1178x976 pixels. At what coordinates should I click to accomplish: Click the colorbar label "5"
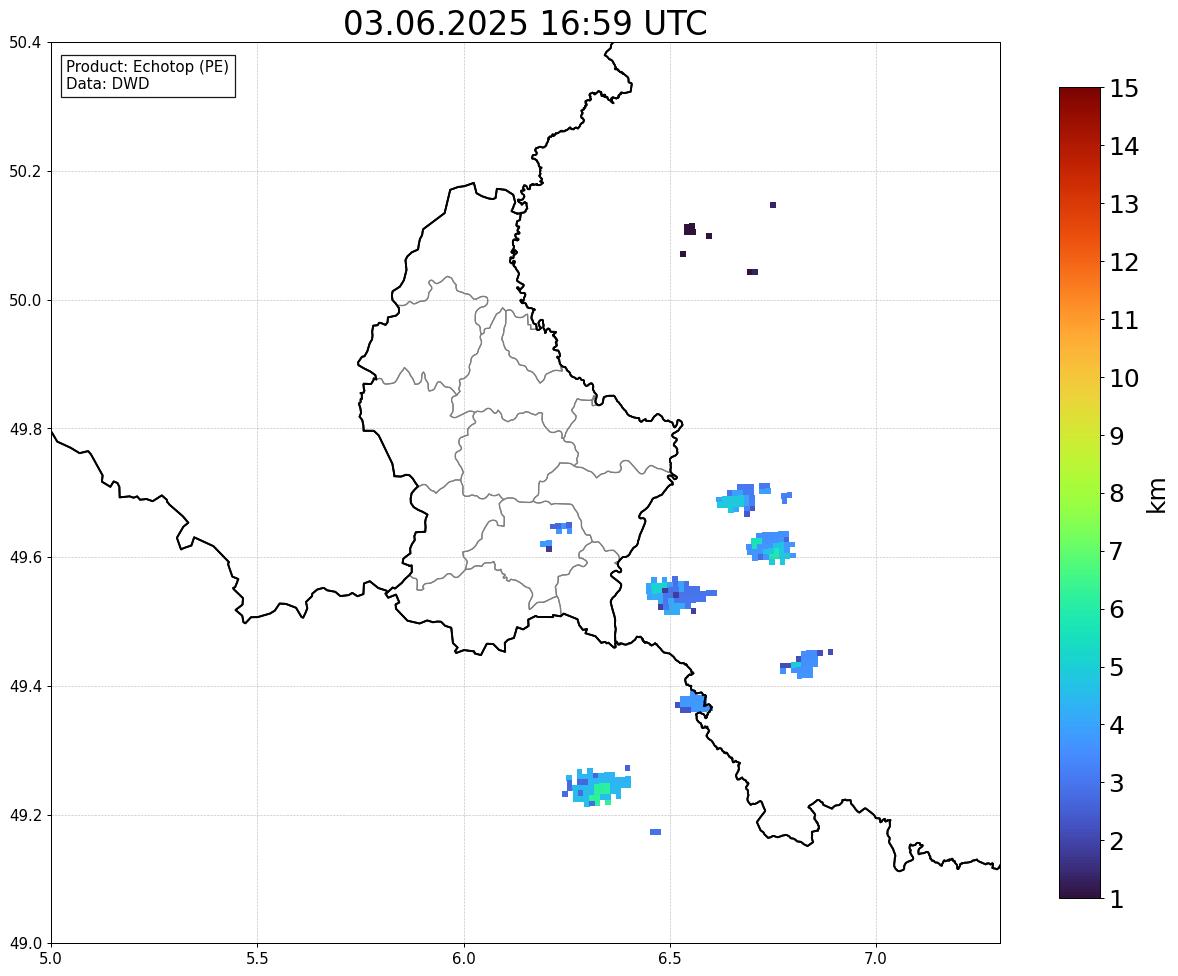click(x=1117, y=666)
